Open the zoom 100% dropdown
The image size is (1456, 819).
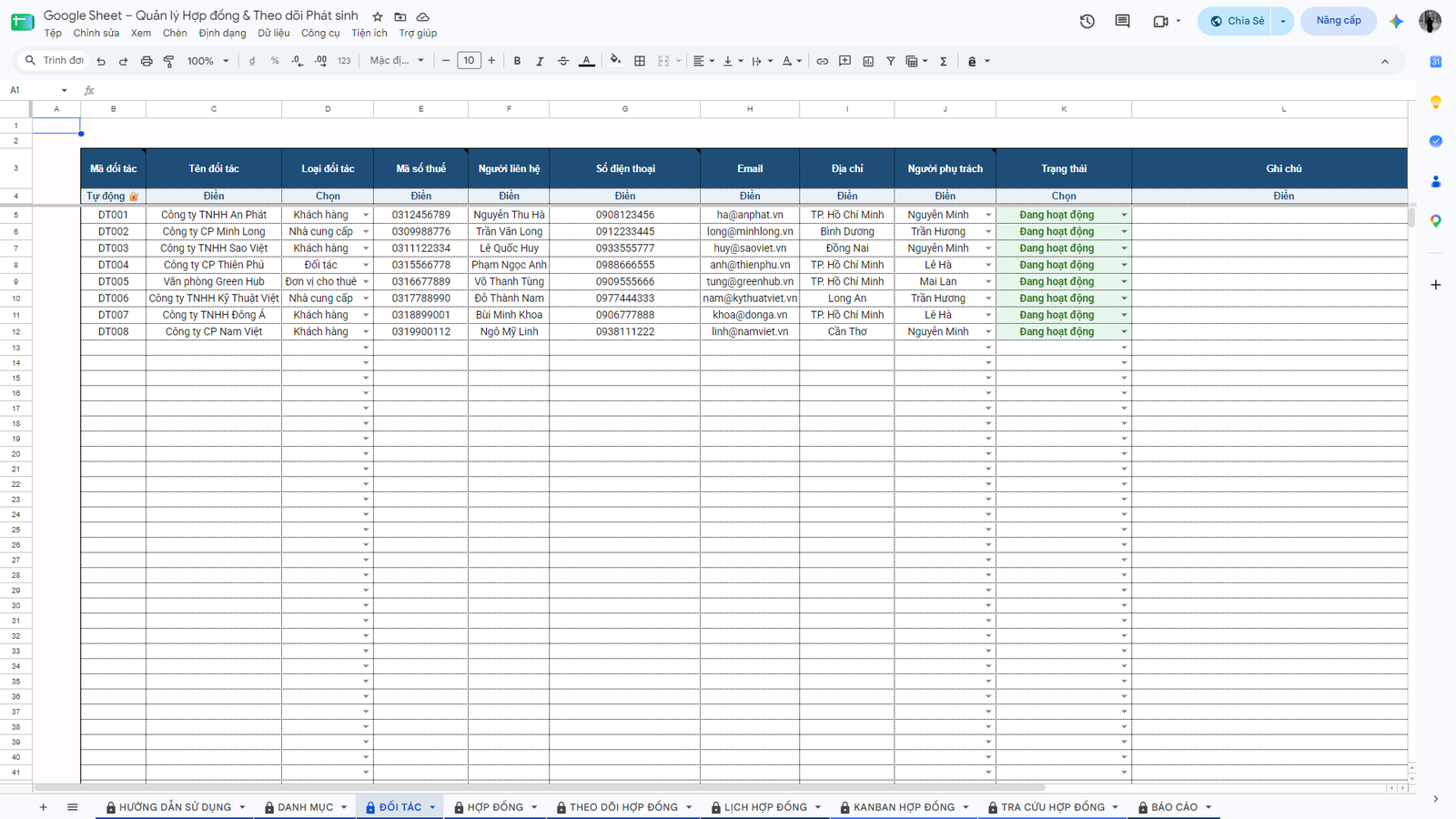click(x=208, y=61)
